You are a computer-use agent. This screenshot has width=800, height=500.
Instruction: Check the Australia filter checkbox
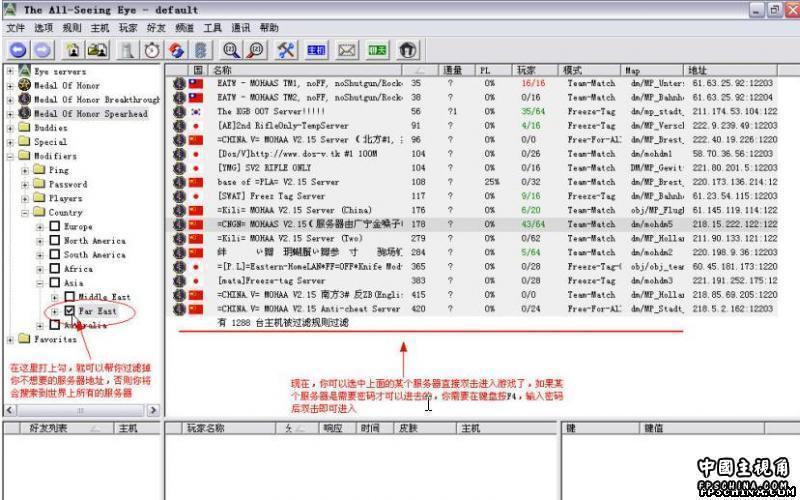(x=55, y=324)
